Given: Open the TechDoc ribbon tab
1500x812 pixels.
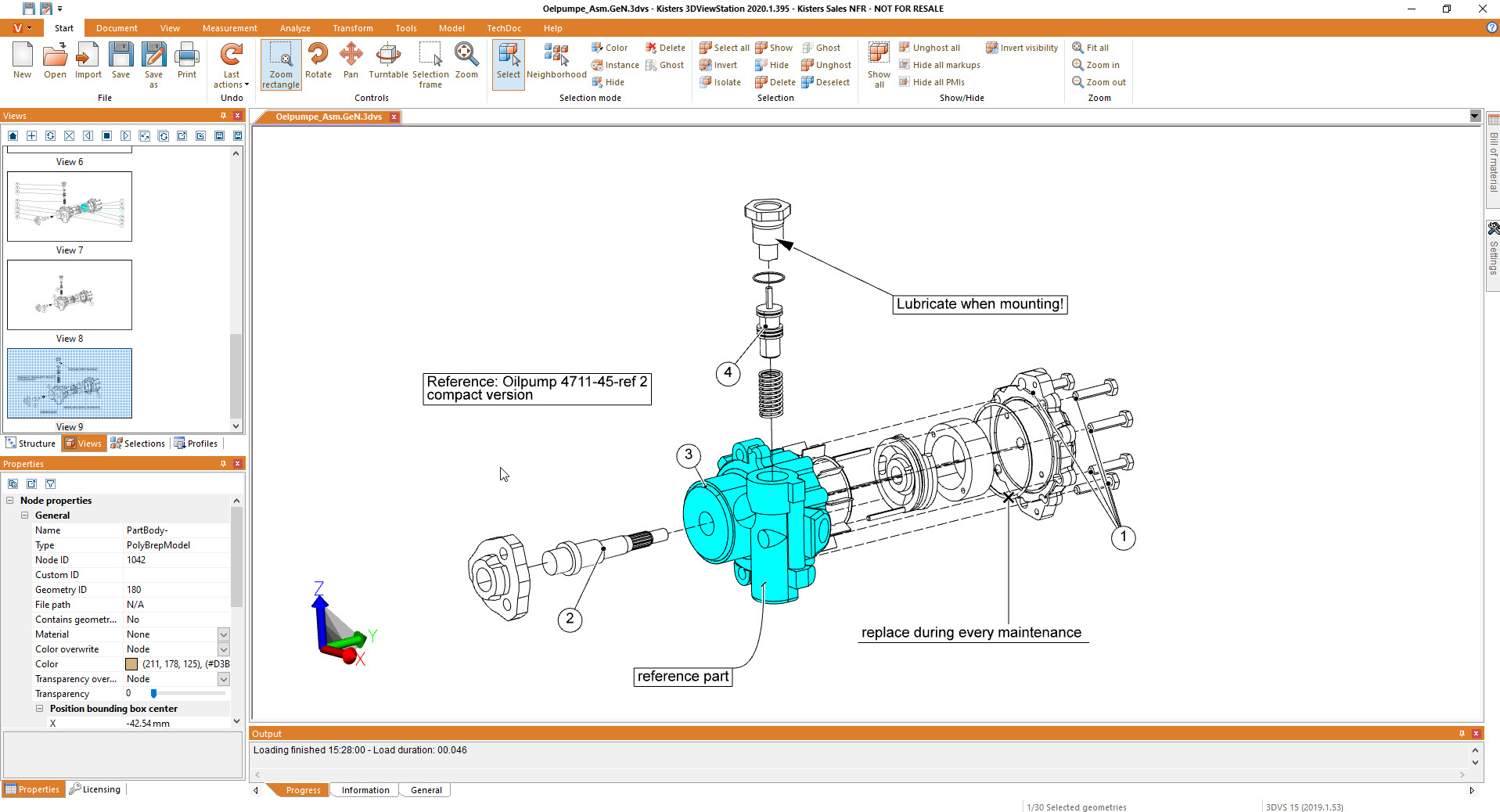Looking at the screenshot, I should pos(504,28).
